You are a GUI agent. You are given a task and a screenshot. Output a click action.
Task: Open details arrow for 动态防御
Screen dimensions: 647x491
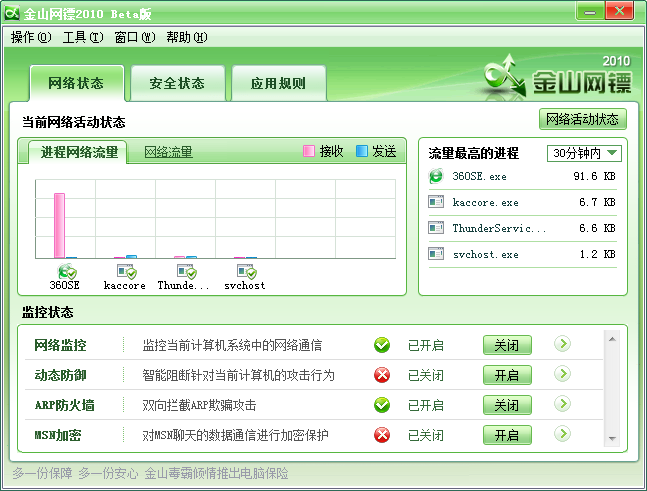562,374
